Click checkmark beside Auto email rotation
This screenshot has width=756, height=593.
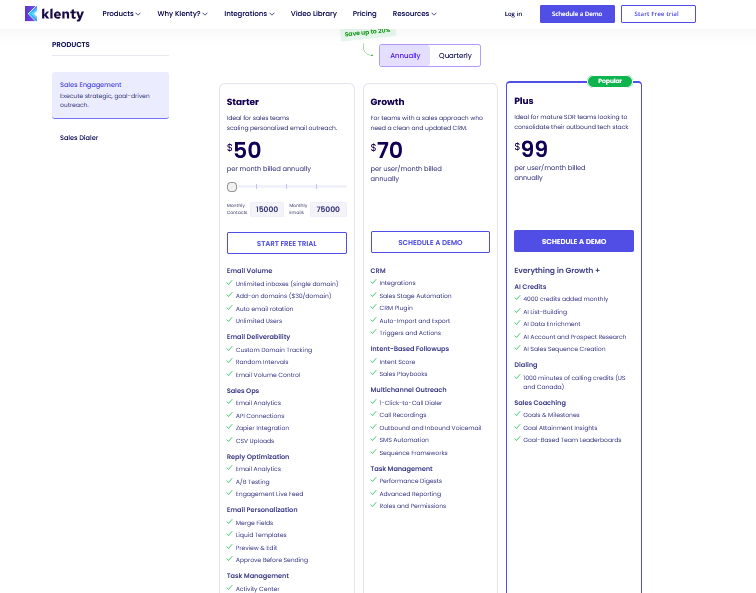tap(230, 308)
